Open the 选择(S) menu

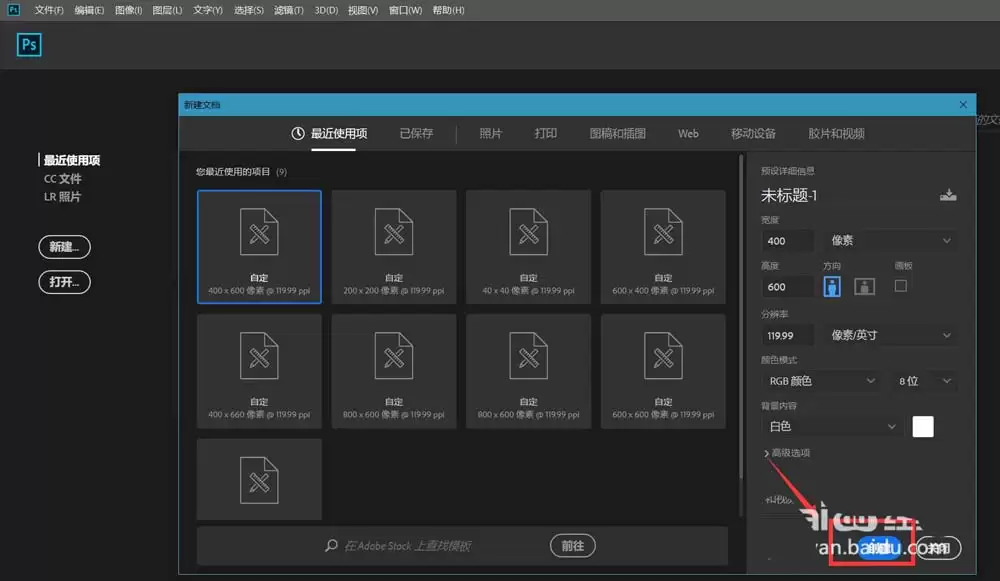click(x=249, y=10)
